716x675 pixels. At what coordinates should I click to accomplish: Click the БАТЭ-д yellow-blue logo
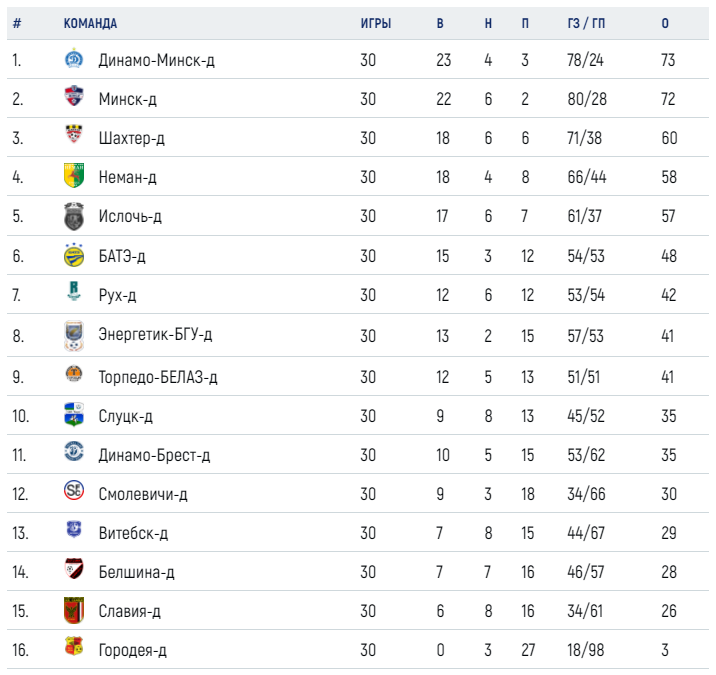click(74, 256)
